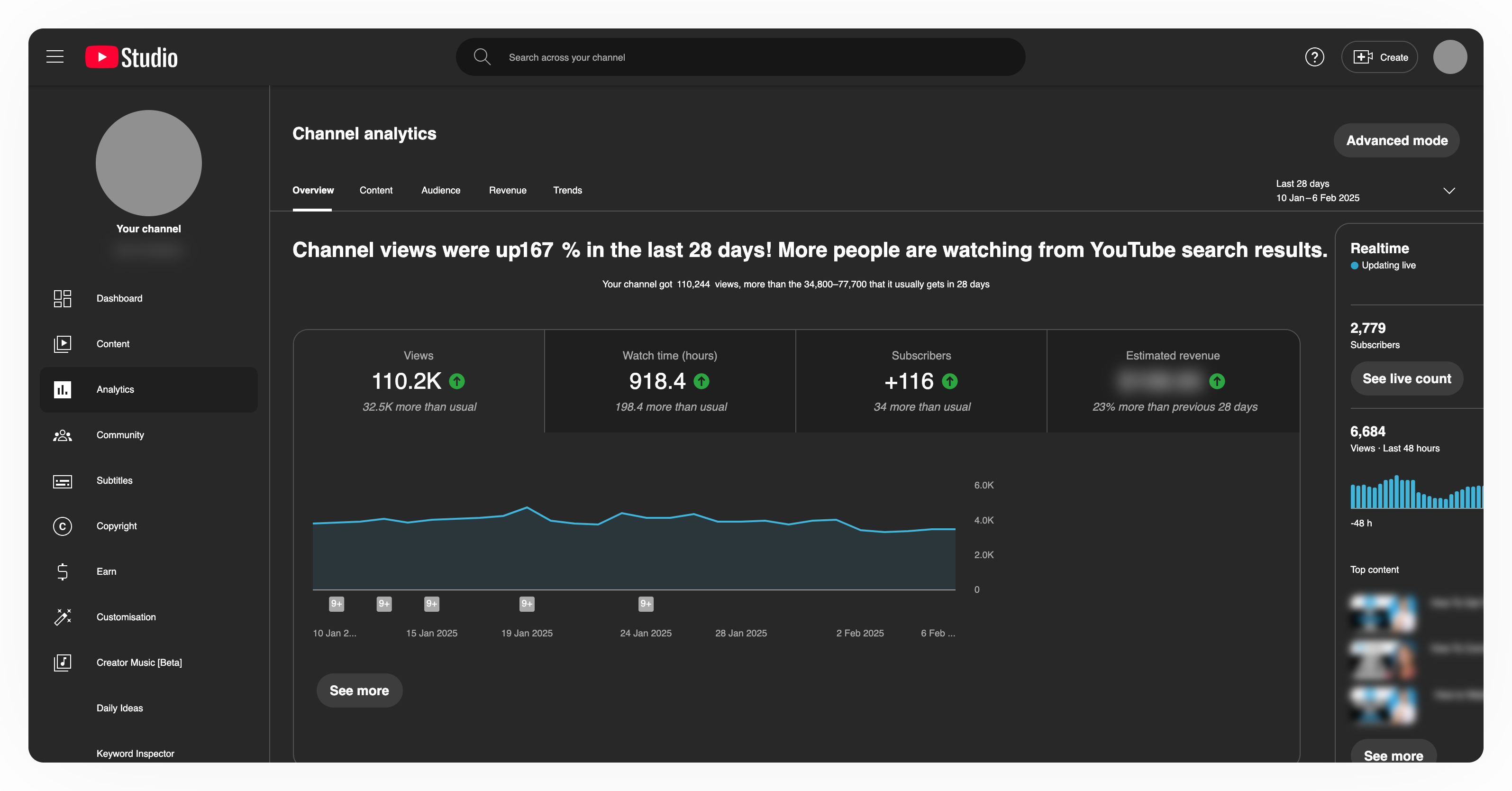
Task: Click the Subscribers green up-arrow indicator
Action: tap(950, 381)
